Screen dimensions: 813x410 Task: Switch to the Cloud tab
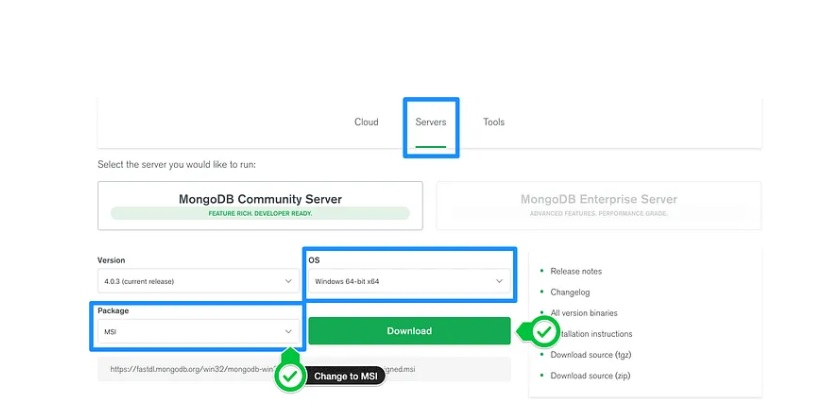[x=366, y=122]
